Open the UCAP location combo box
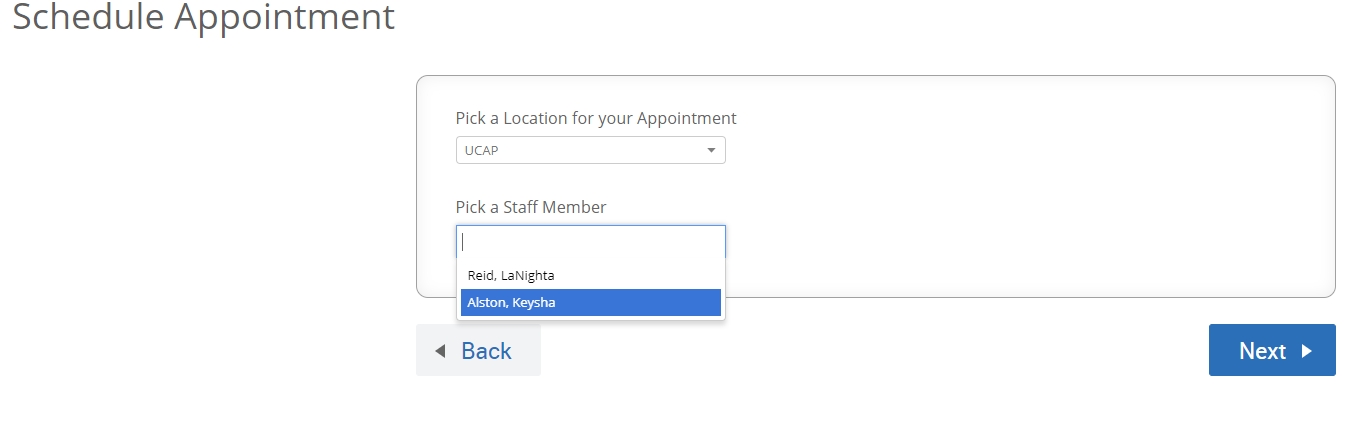Viewport: 1353px width, 422px height. point(590,150)
